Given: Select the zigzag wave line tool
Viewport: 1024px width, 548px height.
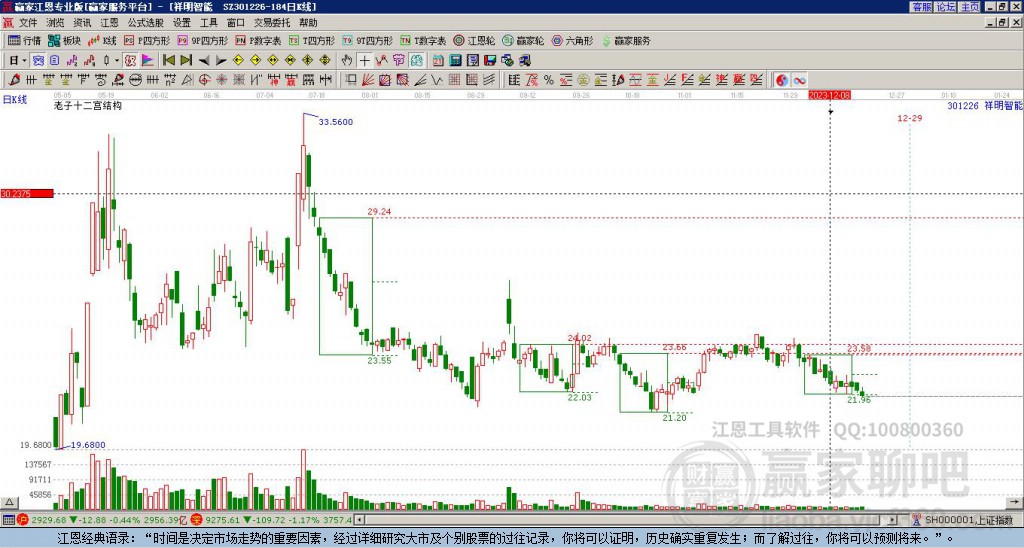Looking at the screenshot, I should click(437, 80).
